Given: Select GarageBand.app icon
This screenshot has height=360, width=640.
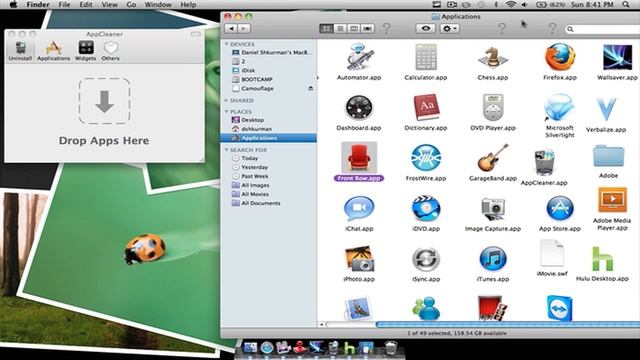Looking at the screenshot, I should (493, 158).
